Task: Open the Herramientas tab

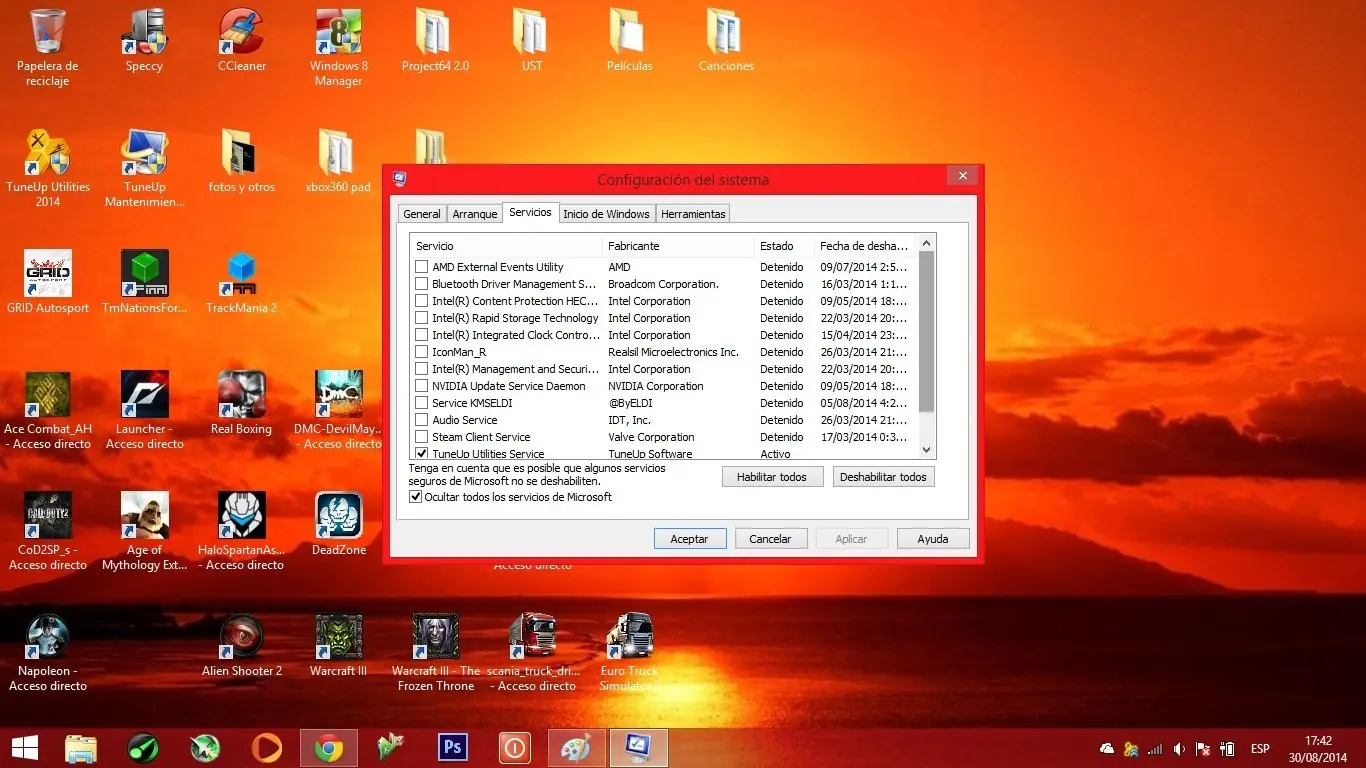Action: [x=693, y=214]
